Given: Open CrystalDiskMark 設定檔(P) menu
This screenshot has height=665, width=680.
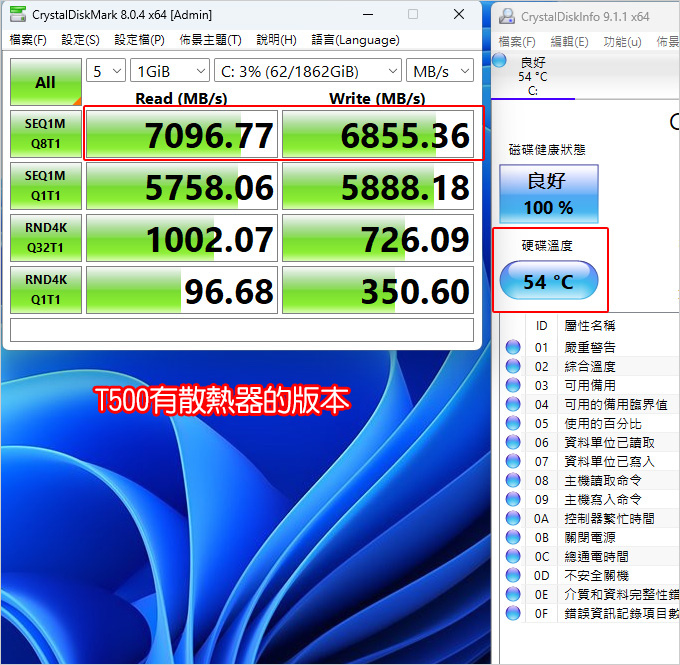Looking at the screenshot, I should (139, 40).
